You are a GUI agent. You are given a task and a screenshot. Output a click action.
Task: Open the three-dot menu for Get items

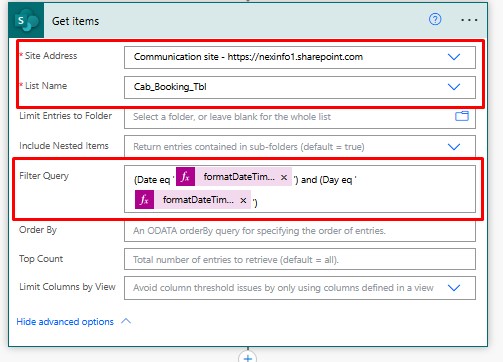tap(469, 20)
